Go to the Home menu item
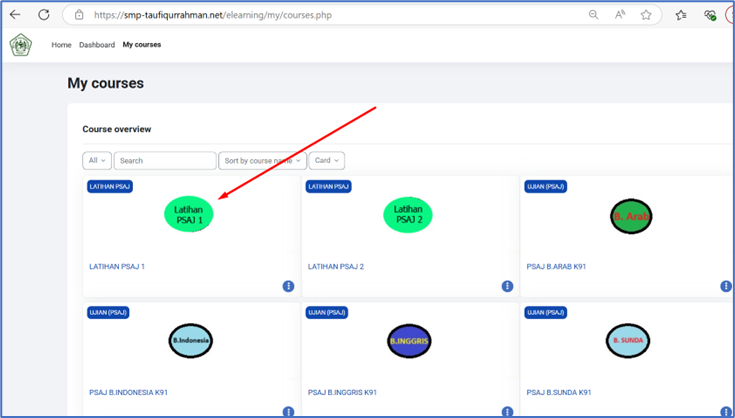The image size is (735, 418). click(61, 45)
